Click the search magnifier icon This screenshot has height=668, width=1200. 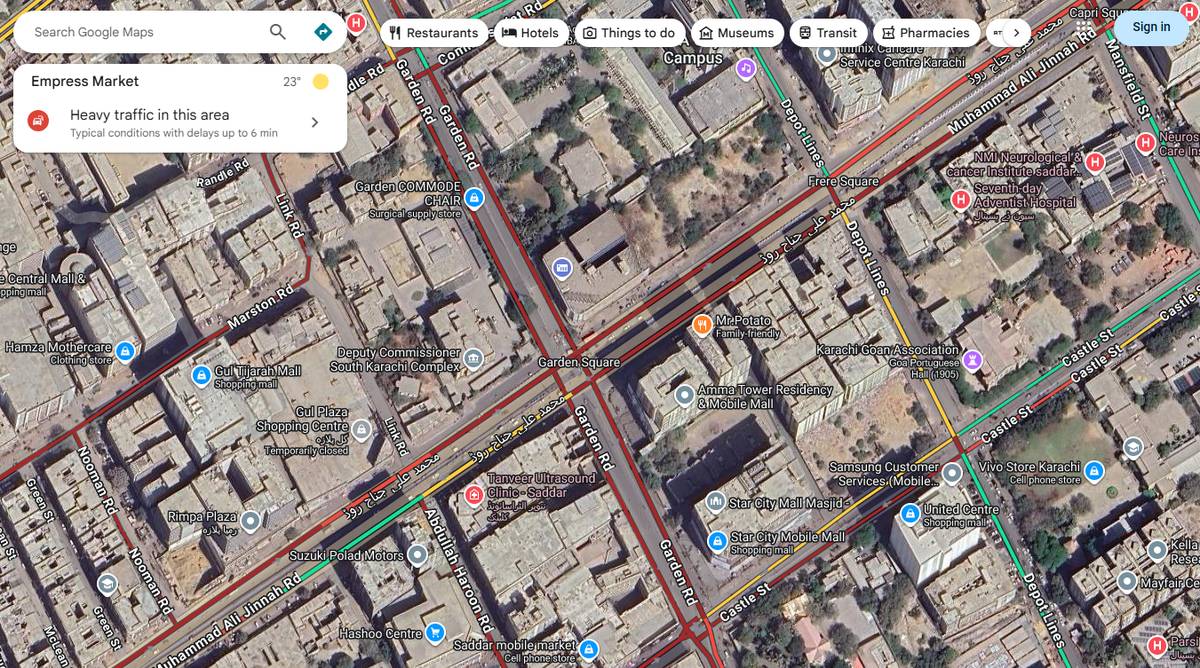(276, 31)
